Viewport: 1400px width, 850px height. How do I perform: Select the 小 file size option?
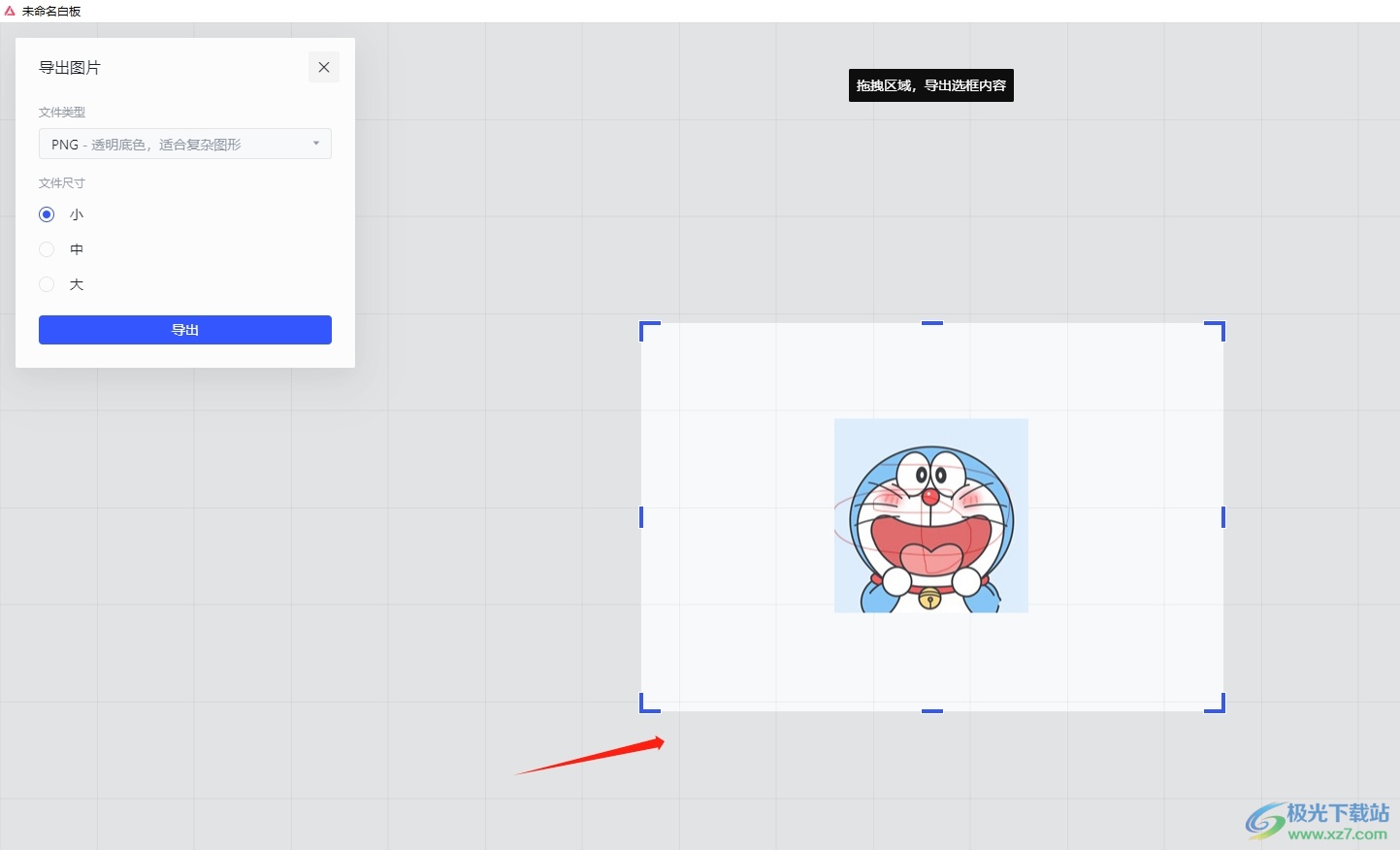pos(47,214)
